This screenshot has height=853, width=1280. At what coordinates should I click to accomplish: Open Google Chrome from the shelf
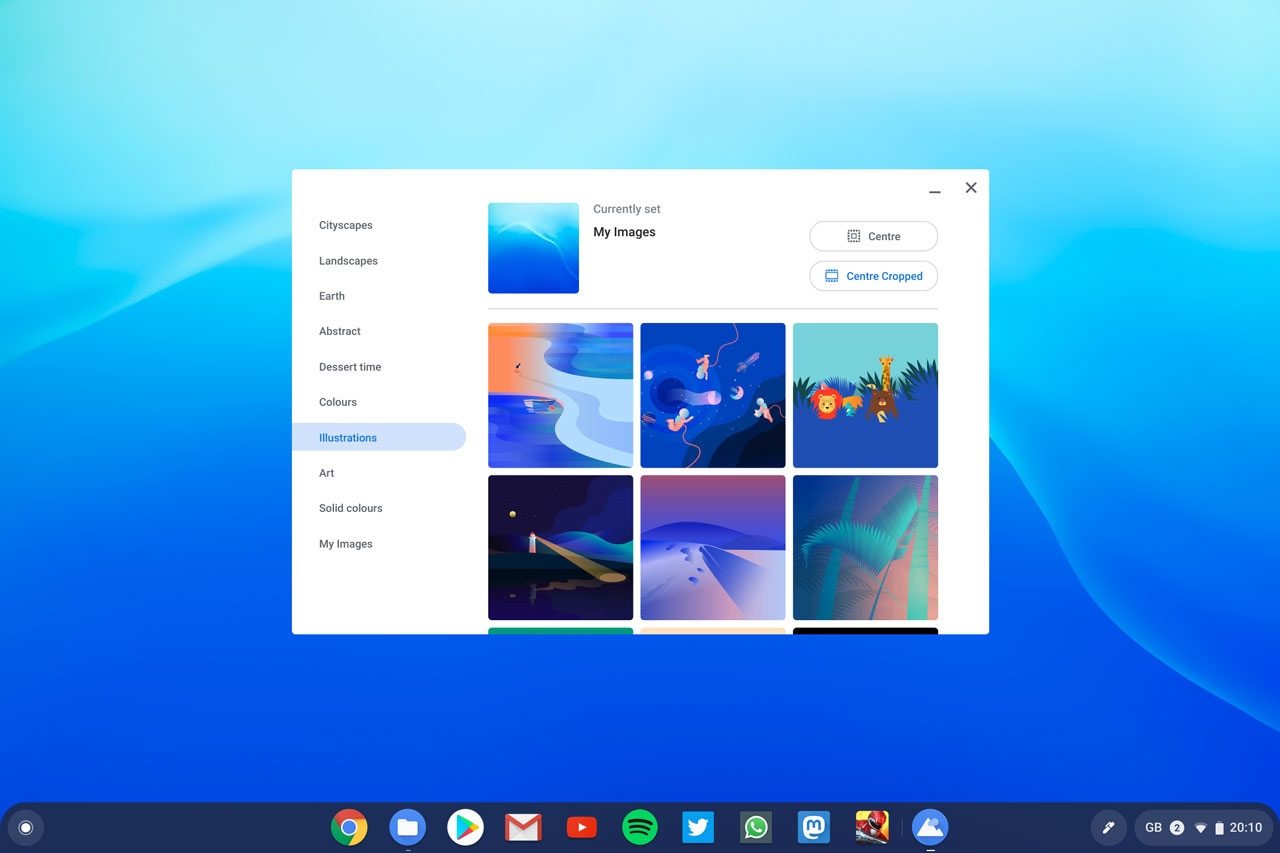pos(349,827)
